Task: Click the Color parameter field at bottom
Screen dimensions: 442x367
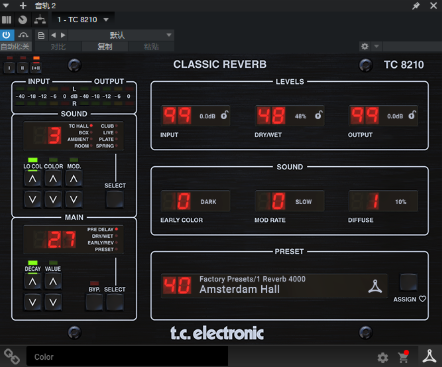Action: tap(127, 357)
